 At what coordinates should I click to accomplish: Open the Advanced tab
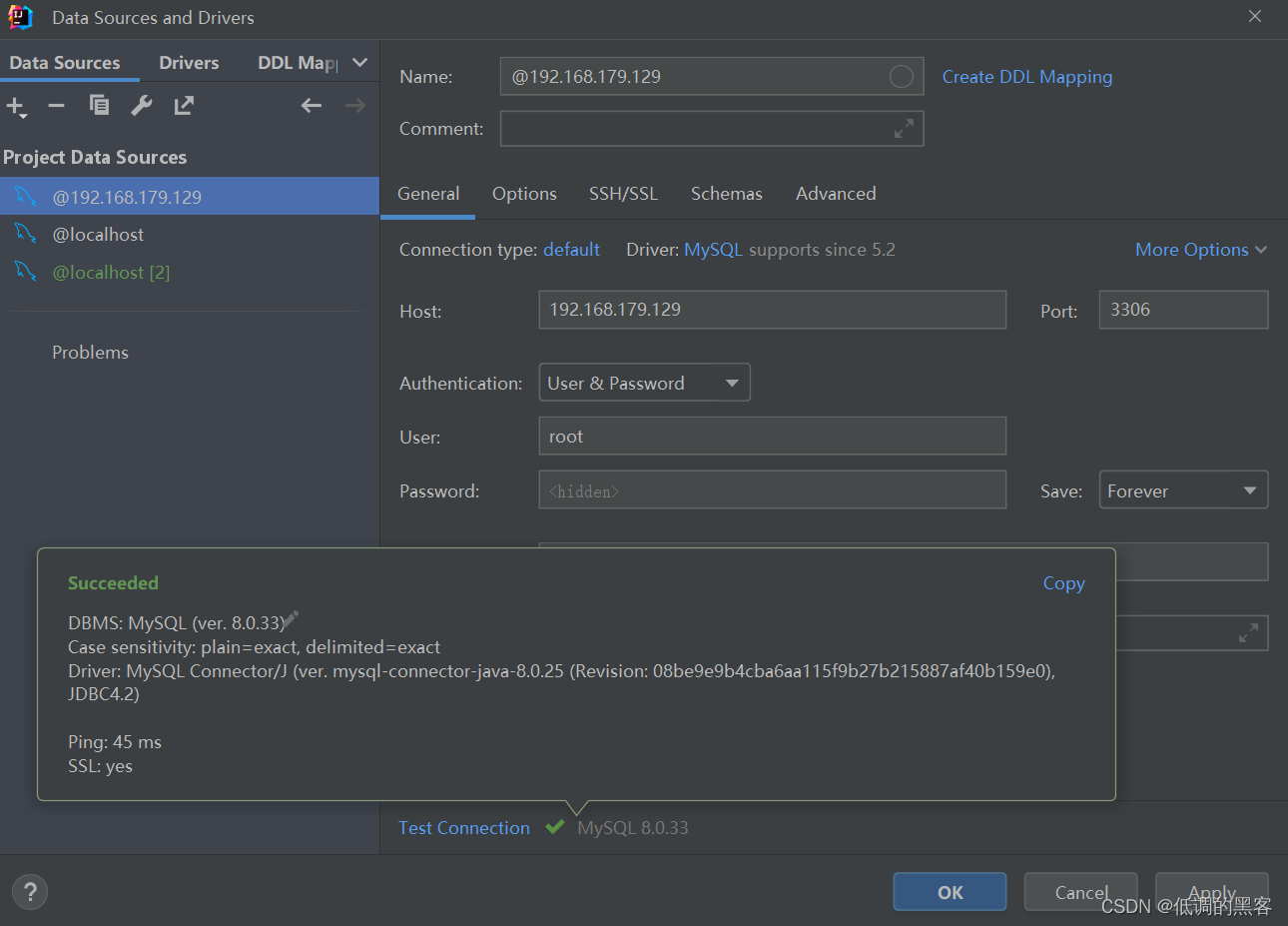836,194
